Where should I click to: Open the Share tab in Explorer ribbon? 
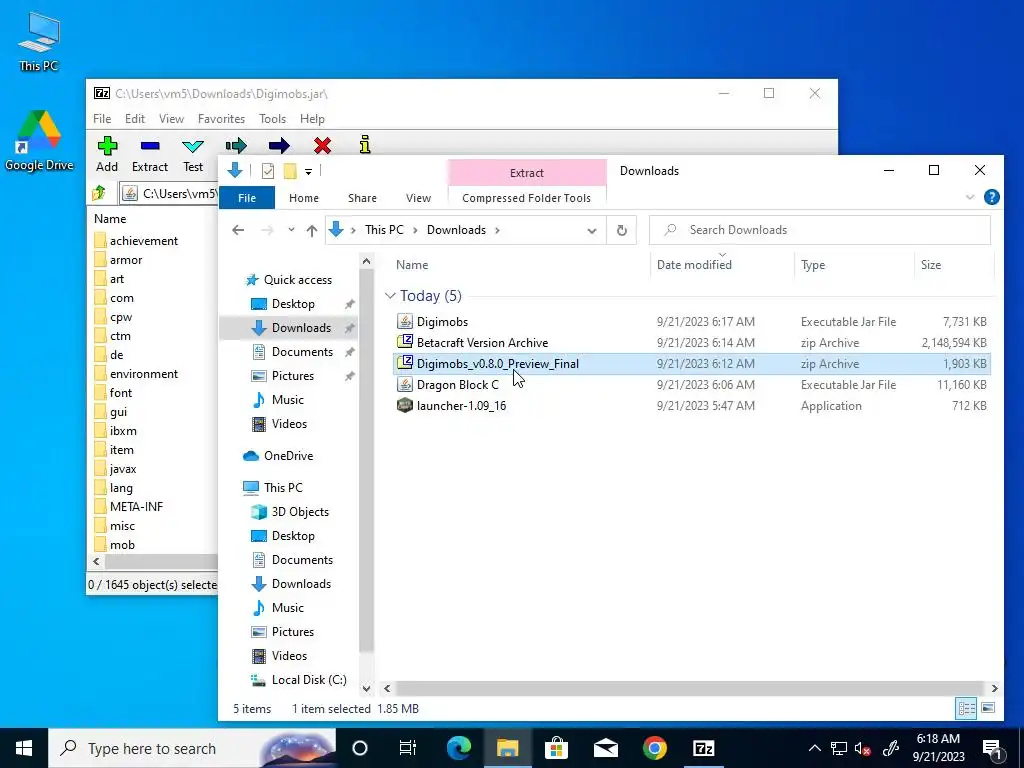click(x=362, y=198)
